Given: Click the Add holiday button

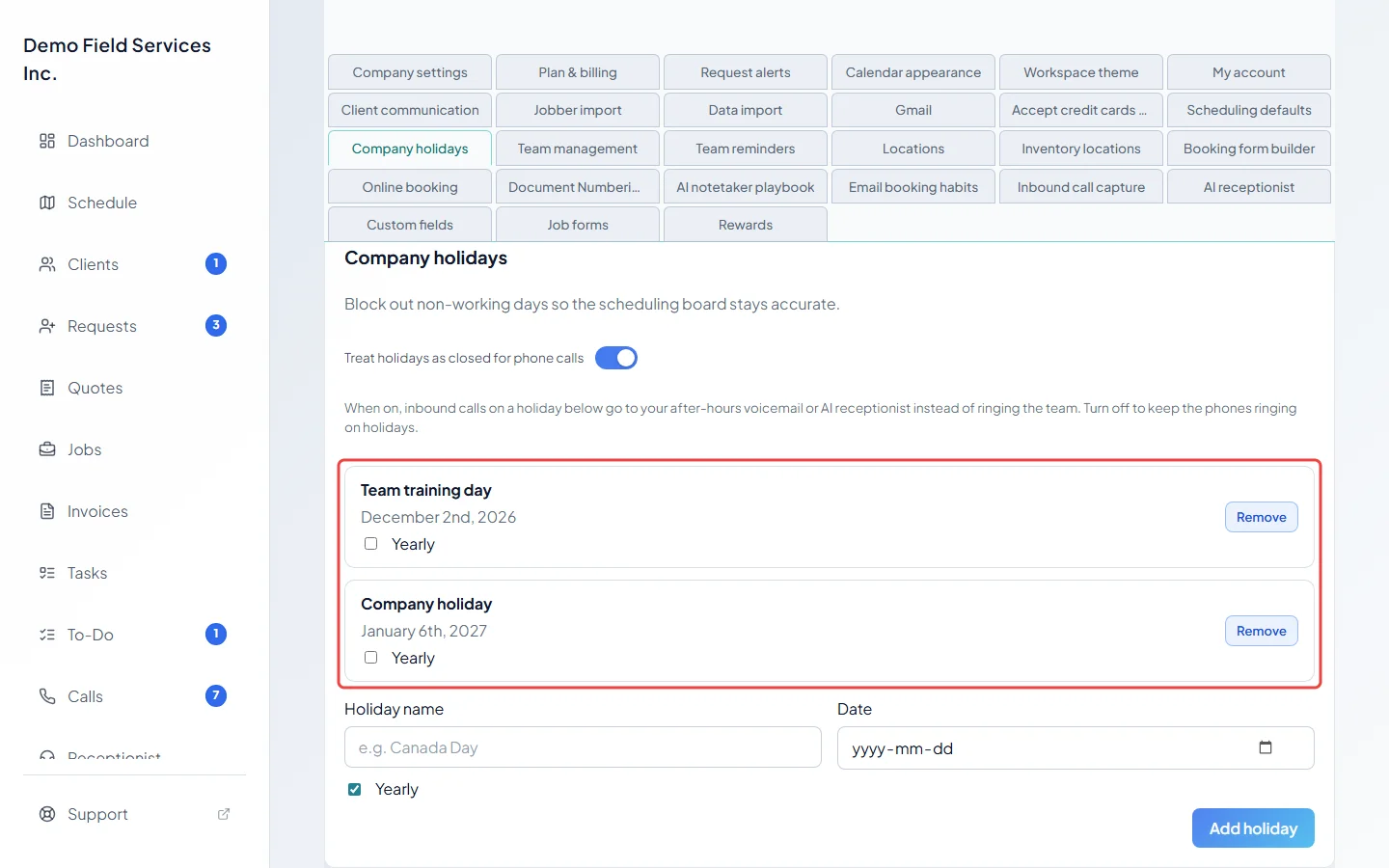Looking at the screenshot, I should (1253, 828).
